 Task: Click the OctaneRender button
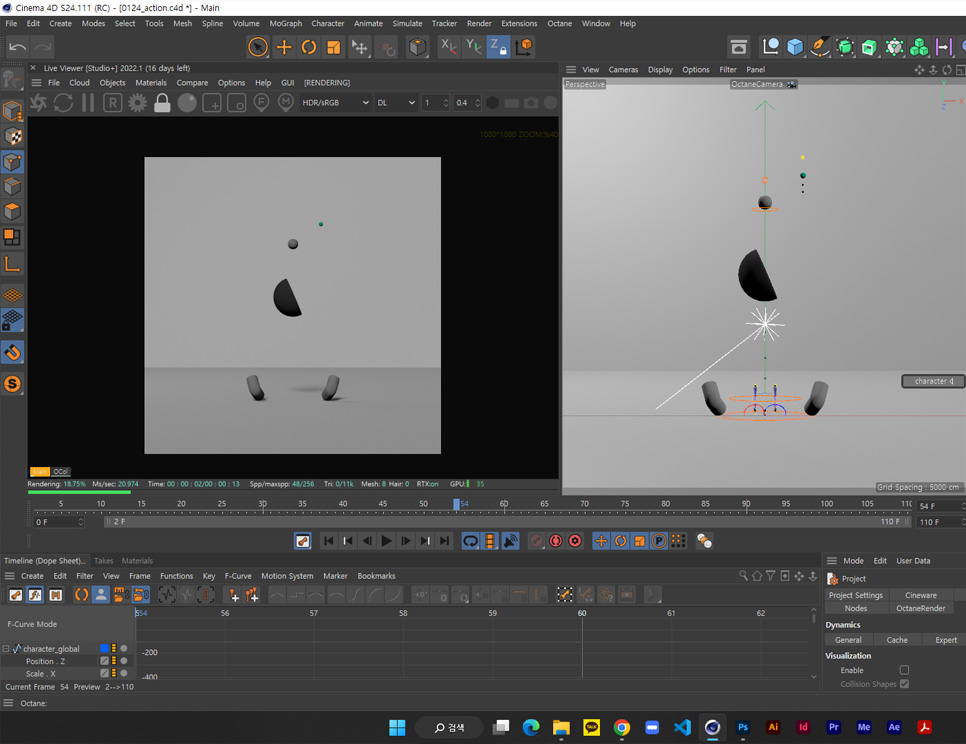tap(920, 609)
